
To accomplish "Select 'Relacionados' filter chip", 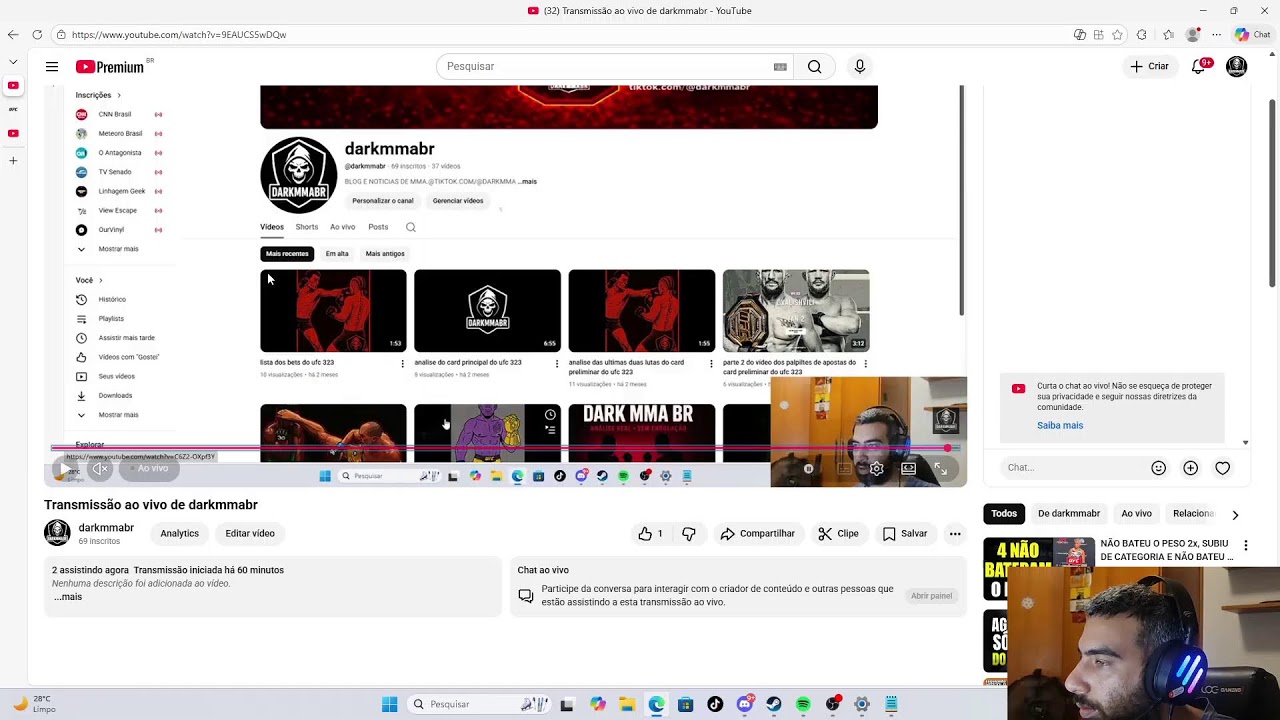I will tap(1192, 514).
